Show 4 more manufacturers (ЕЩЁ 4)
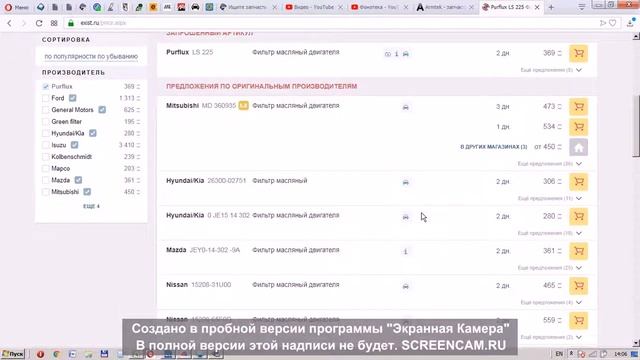 click(x=91, y=207)
